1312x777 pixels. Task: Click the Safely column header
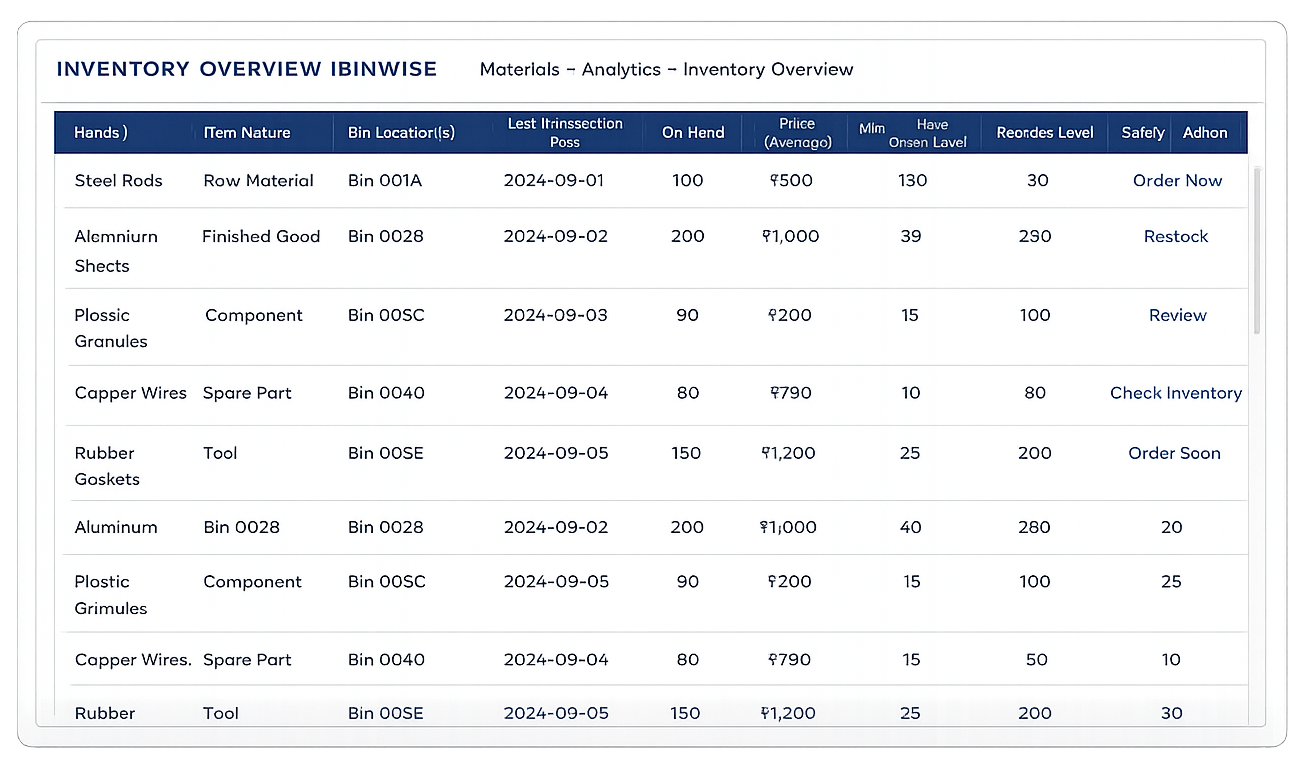(x=1142, y=133)
